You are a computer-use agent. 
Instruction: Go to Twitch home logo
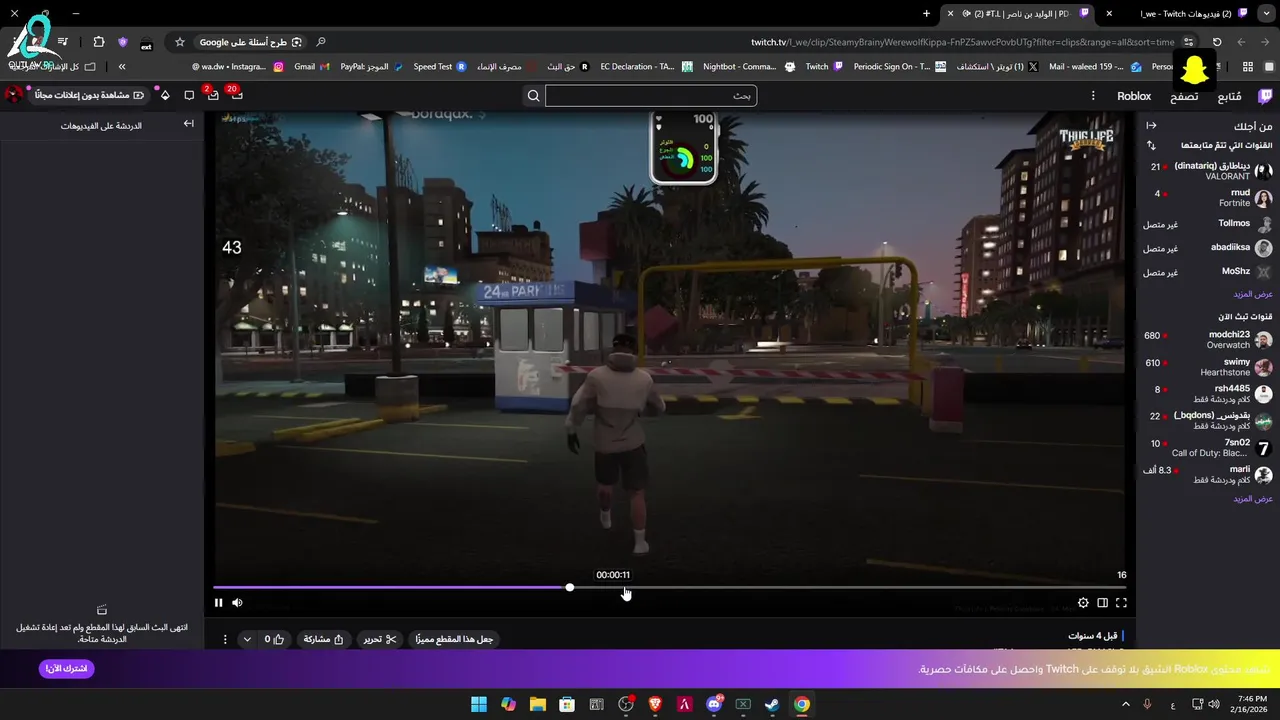tap(1264, 96)
